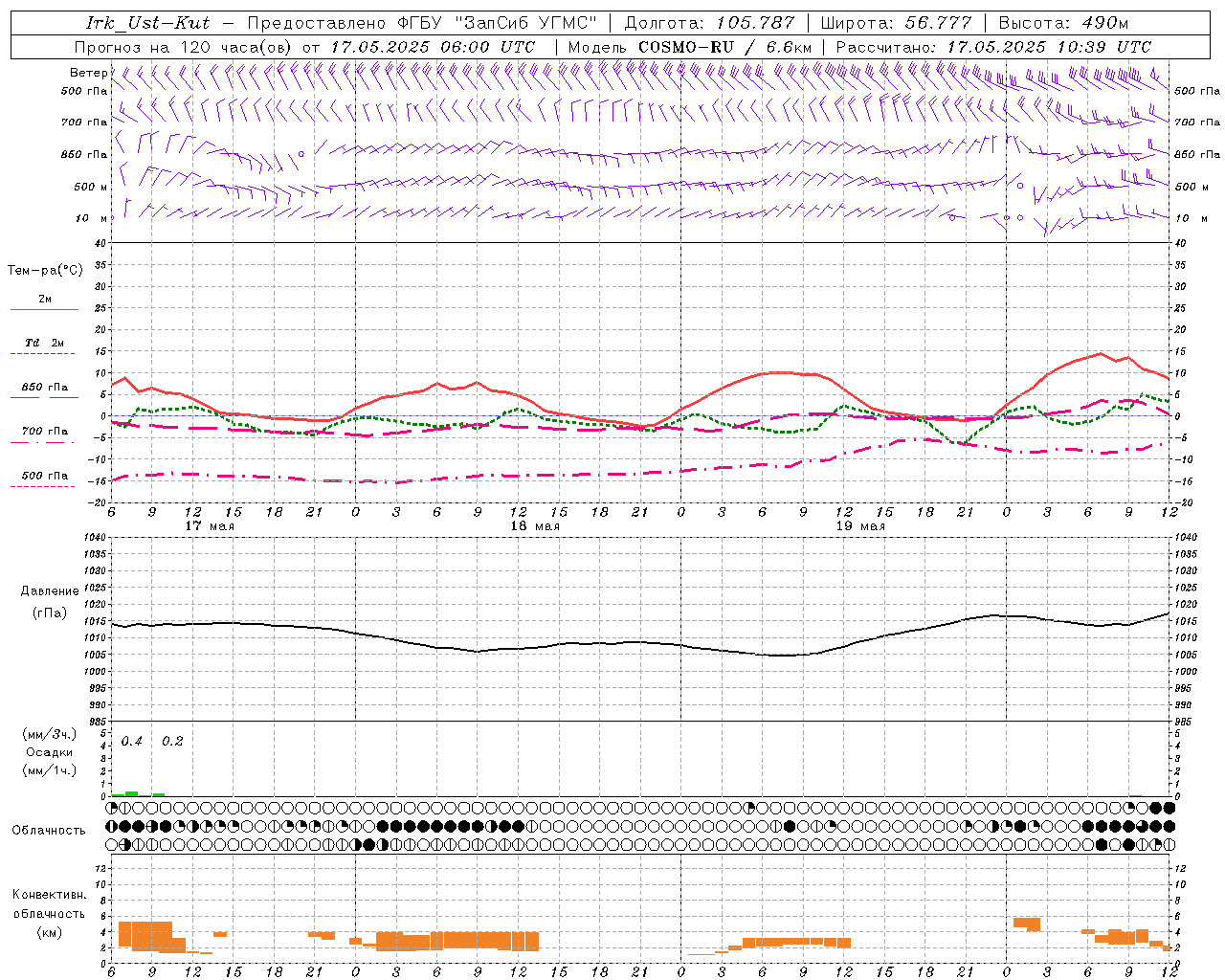Click the Ветер panel label
This screenshot has width=1225, height=980.
click(89, 73)
